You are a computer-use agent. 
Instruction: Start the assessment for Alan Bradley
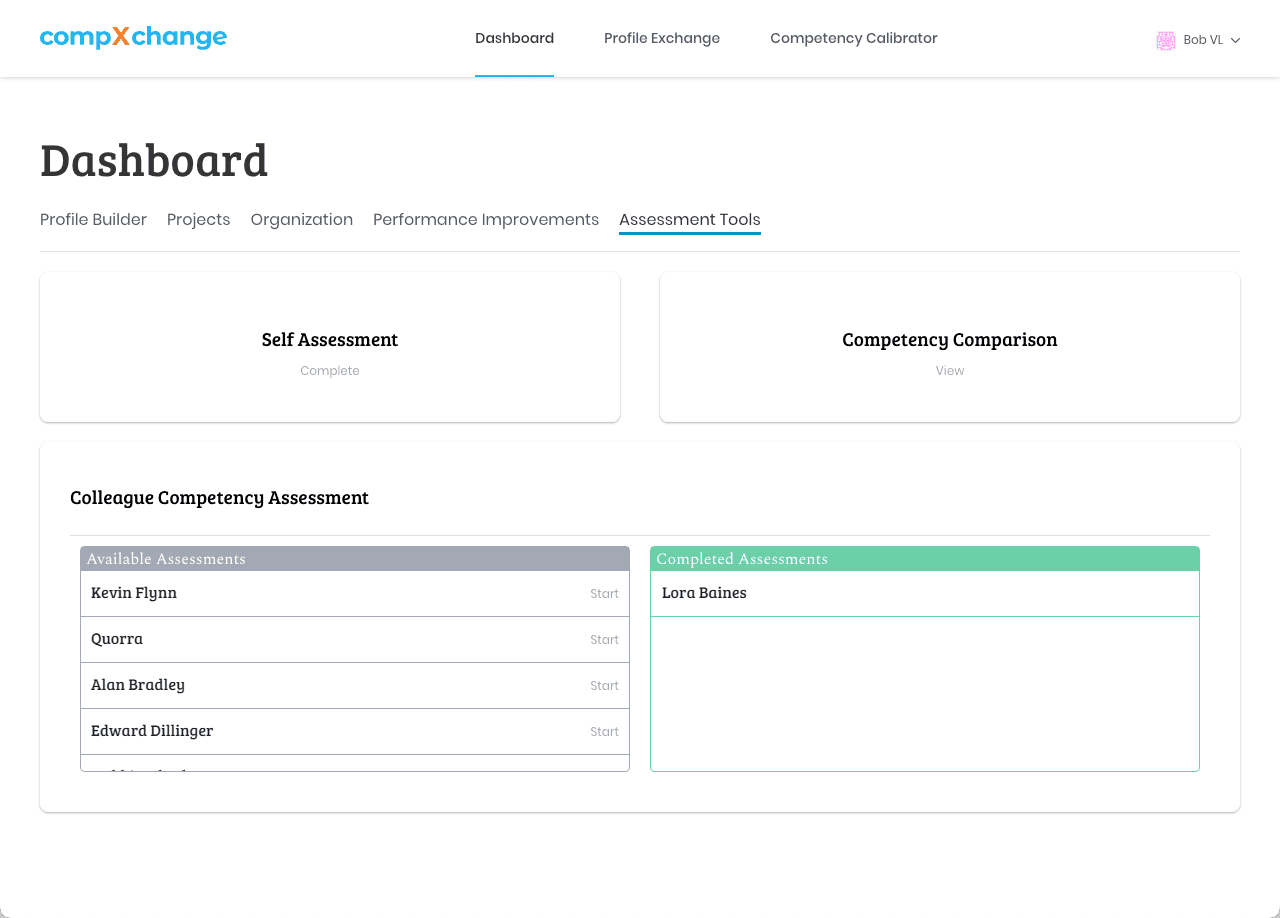604,685
